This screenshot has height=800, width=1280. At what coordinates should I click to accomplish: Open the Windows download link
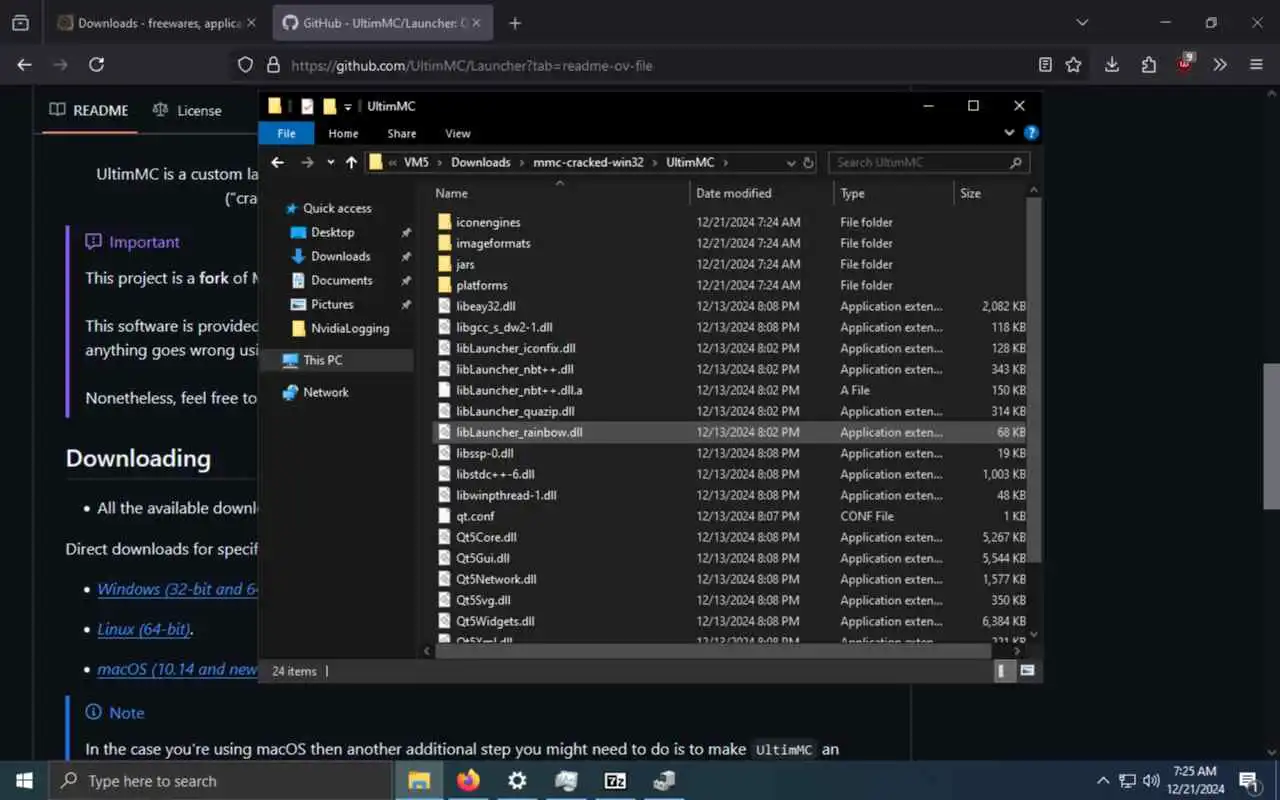pos(177,589)
